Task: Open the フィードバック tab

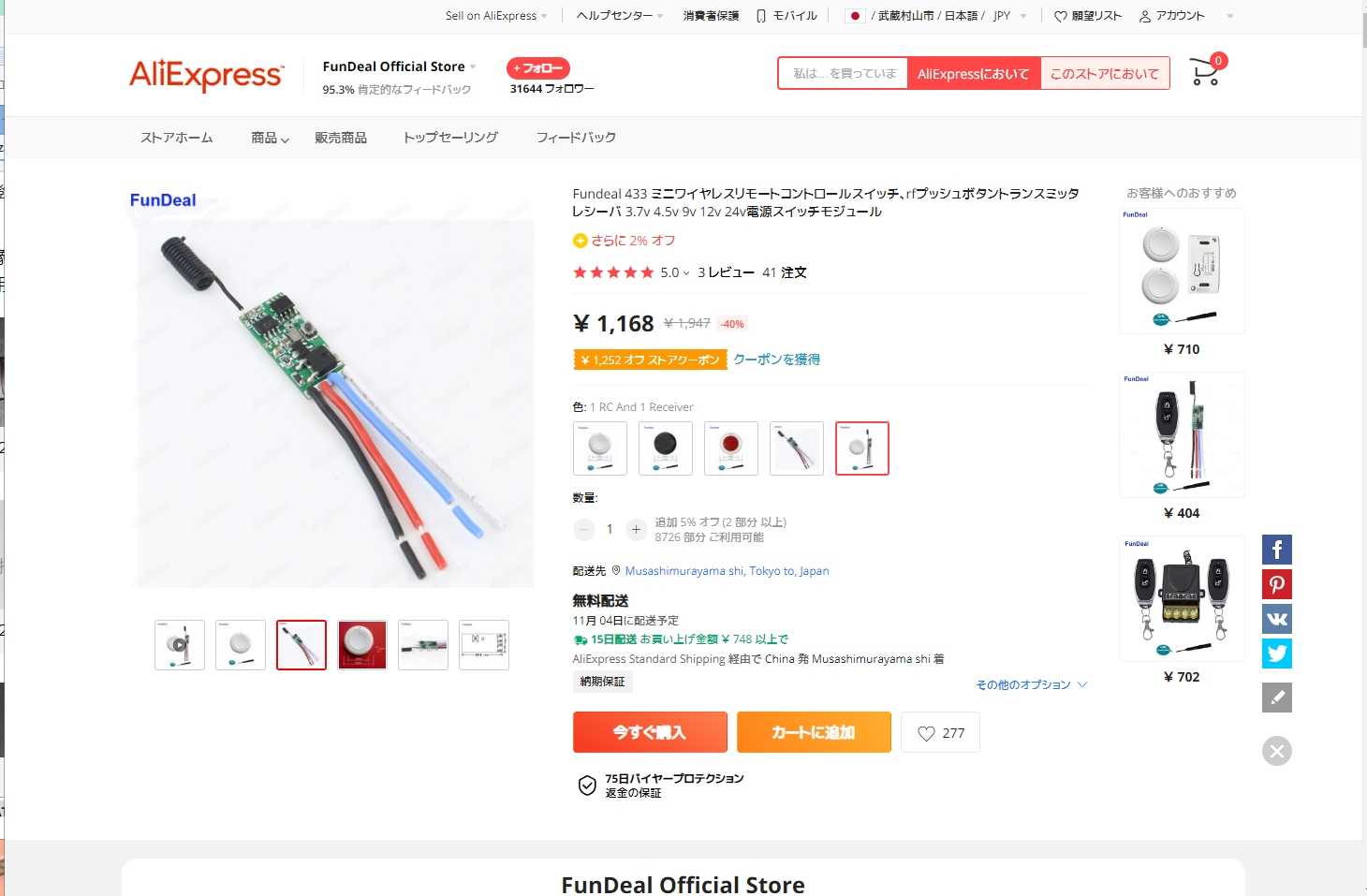Action: (576, 138)
